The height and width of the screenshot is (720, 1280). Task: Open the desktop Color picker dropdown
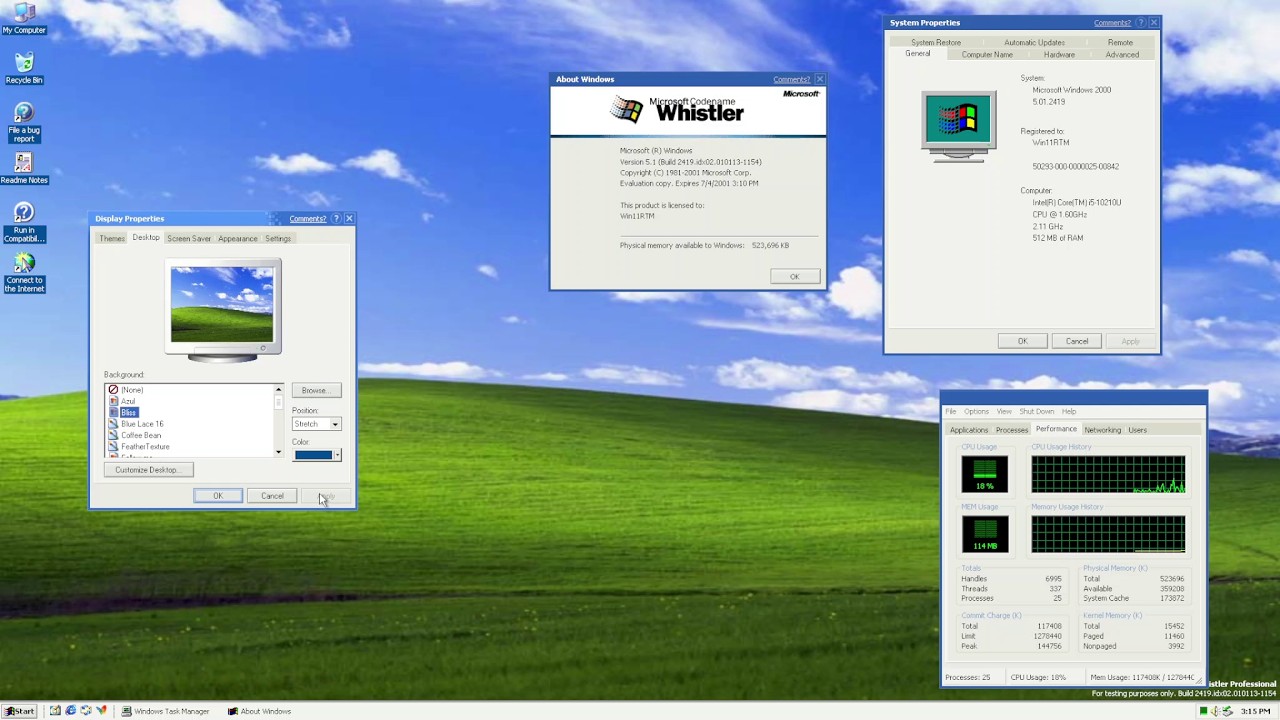(x=316, y=455)
